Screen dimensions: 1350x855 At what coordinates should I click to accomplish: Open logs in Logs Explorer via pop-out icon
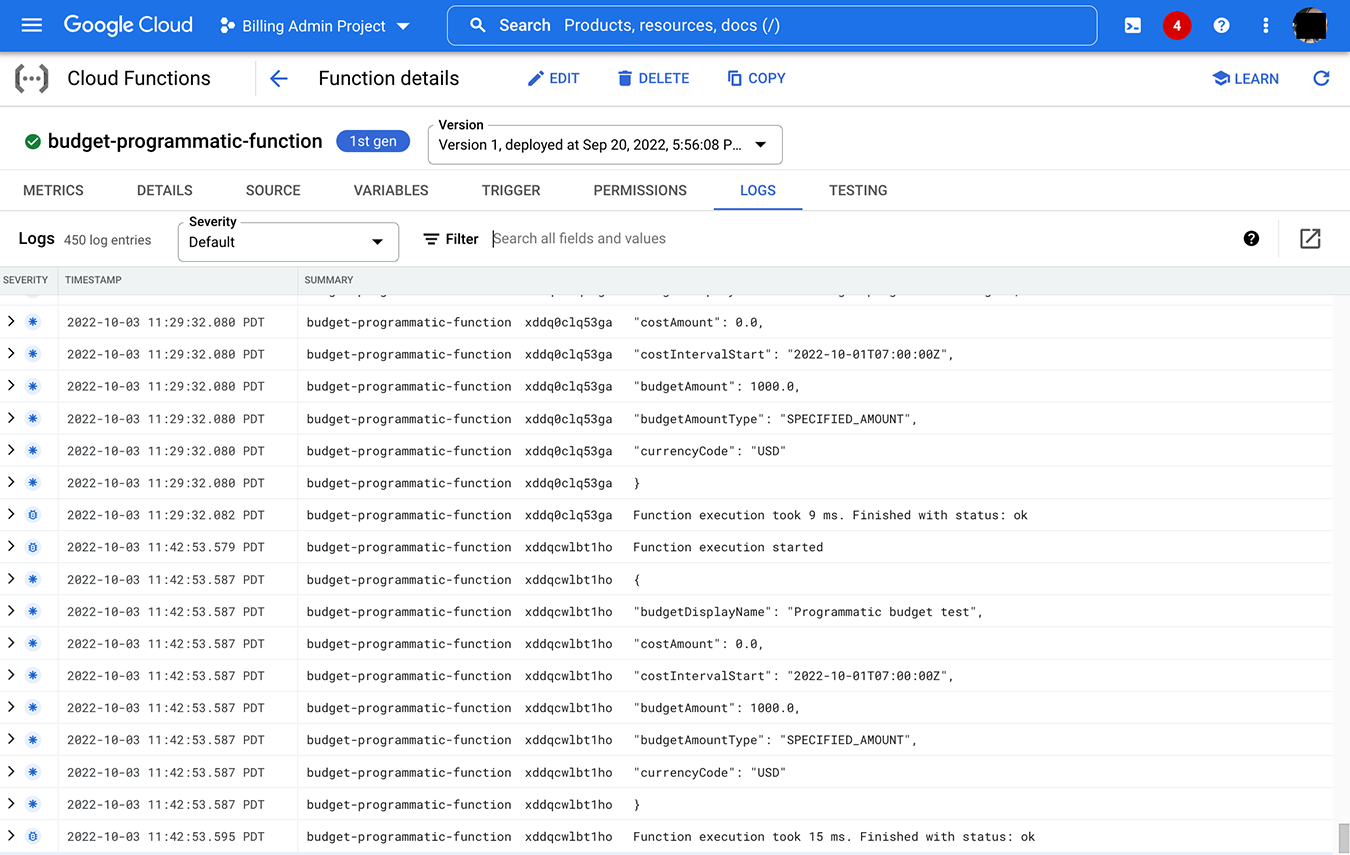1310,238
